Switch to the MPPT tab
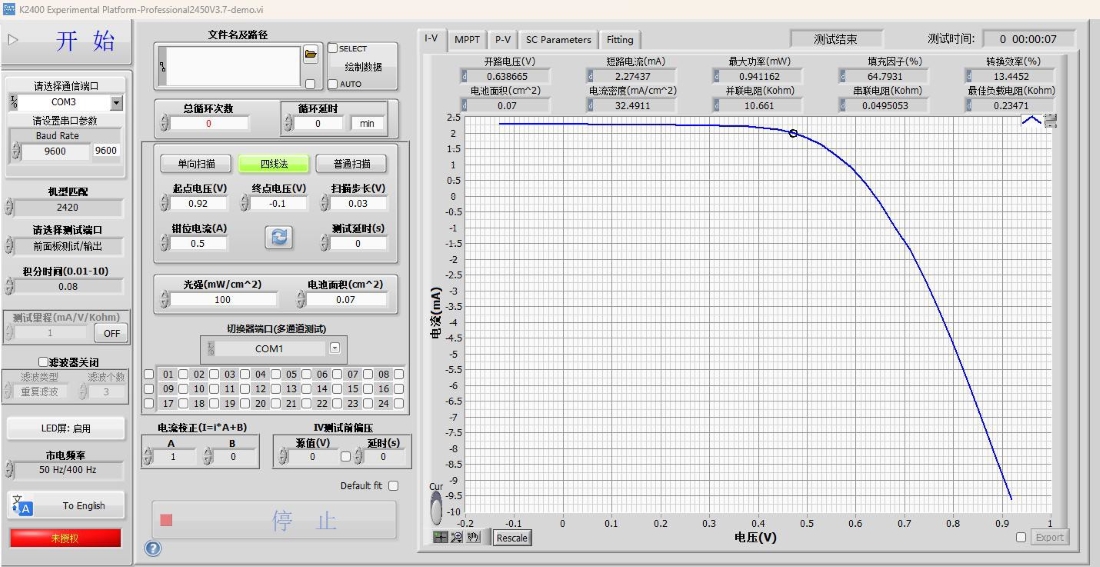The width and height of the screenshot is (1100, 567). (467, 40)
